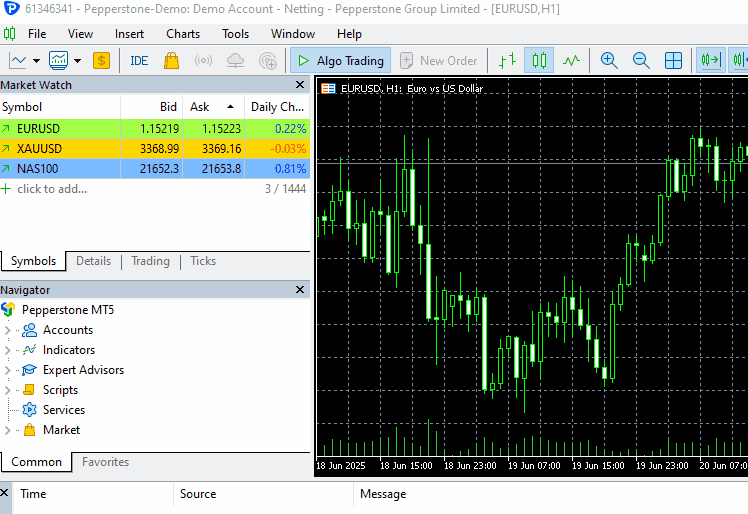The image size is (748, 514).
Task: Click the EURUSD daily change 0.22%
Action: (291, 129)
